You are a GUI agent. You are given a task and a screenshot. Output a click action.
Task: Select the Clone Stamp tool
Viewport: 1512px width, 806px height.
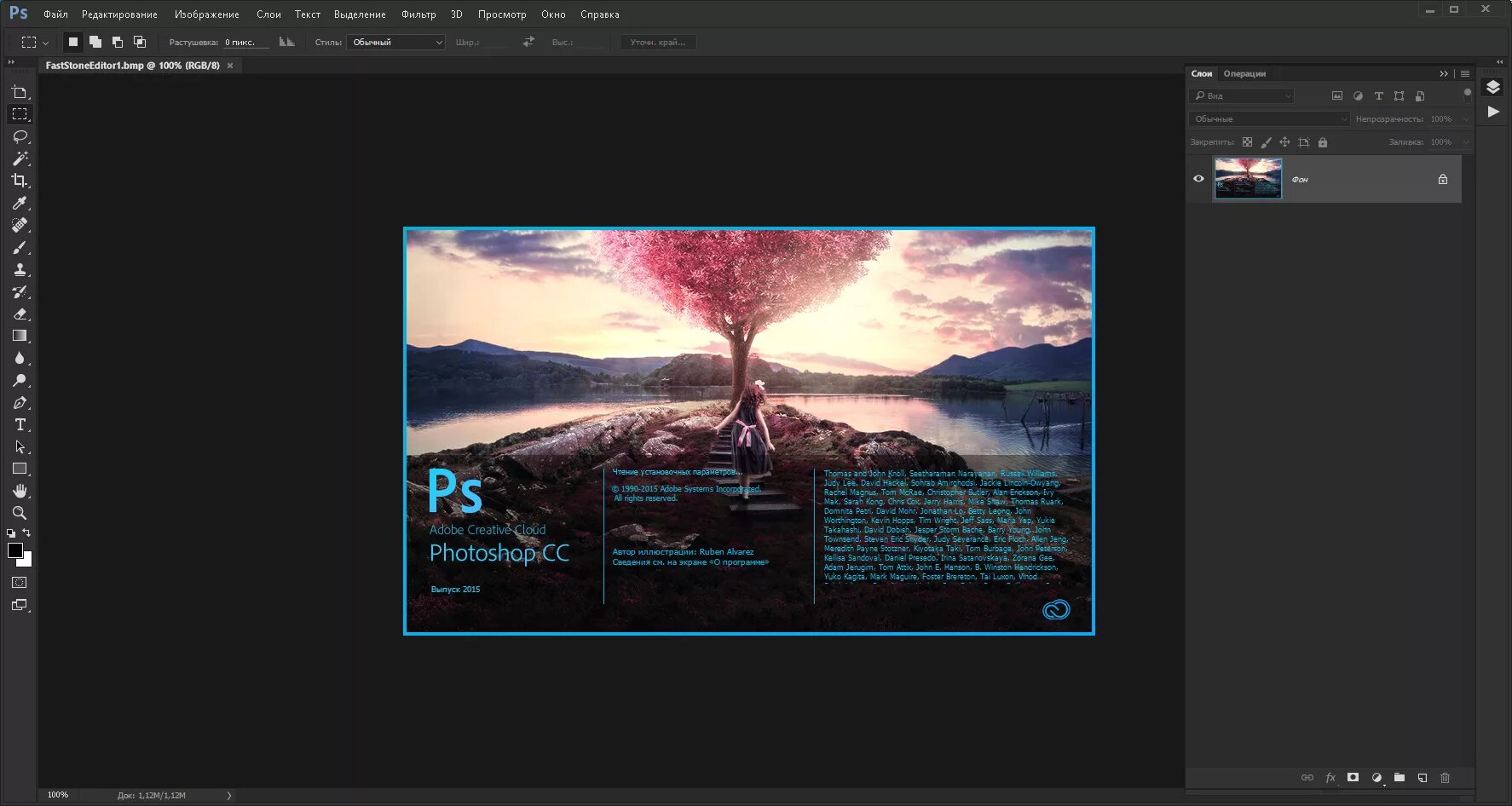pyautogui.click(x=20, y=269)
